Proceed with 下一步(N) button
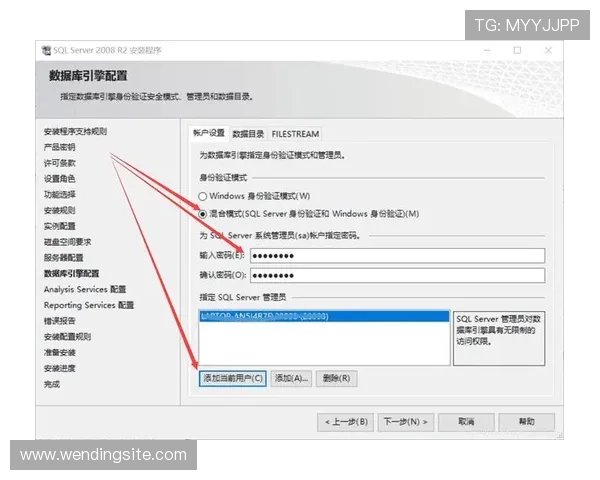 tap(406, 422)
